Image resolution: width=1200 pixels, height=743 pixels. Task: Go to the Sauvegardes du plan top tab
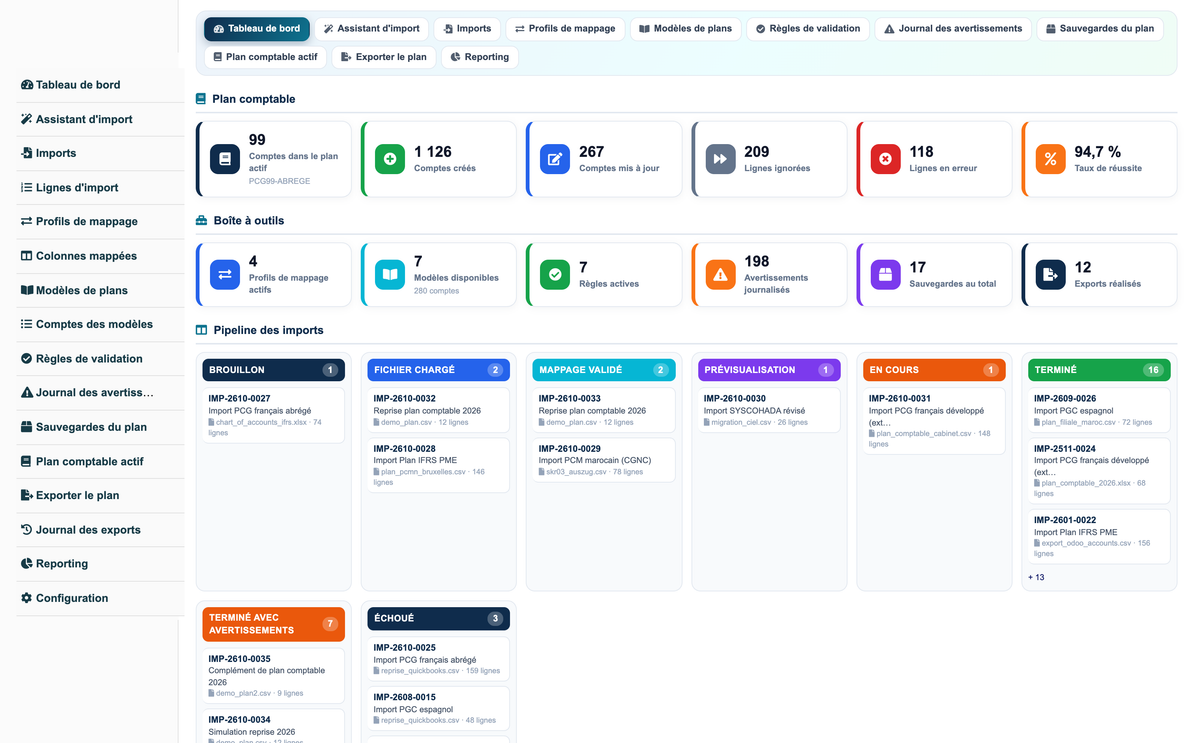click(1100, 29)
